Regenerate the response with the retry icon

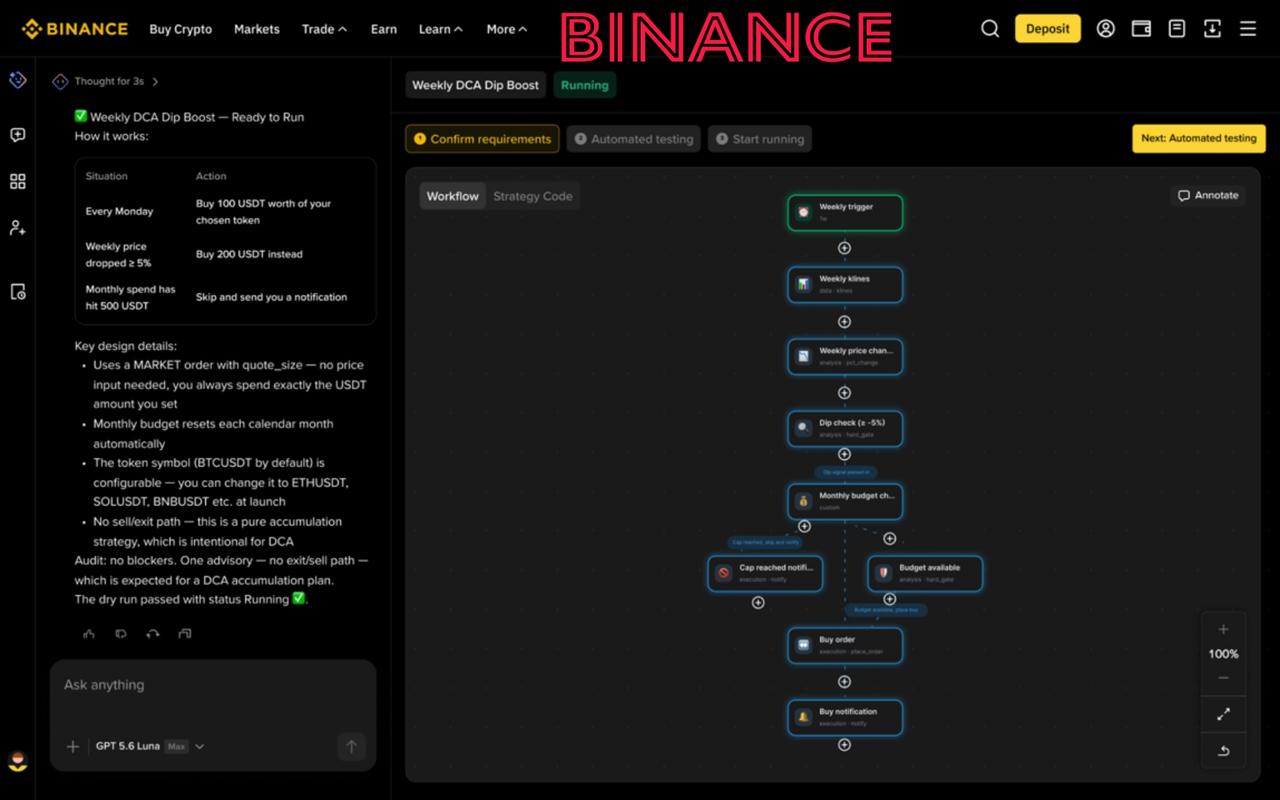152,633
